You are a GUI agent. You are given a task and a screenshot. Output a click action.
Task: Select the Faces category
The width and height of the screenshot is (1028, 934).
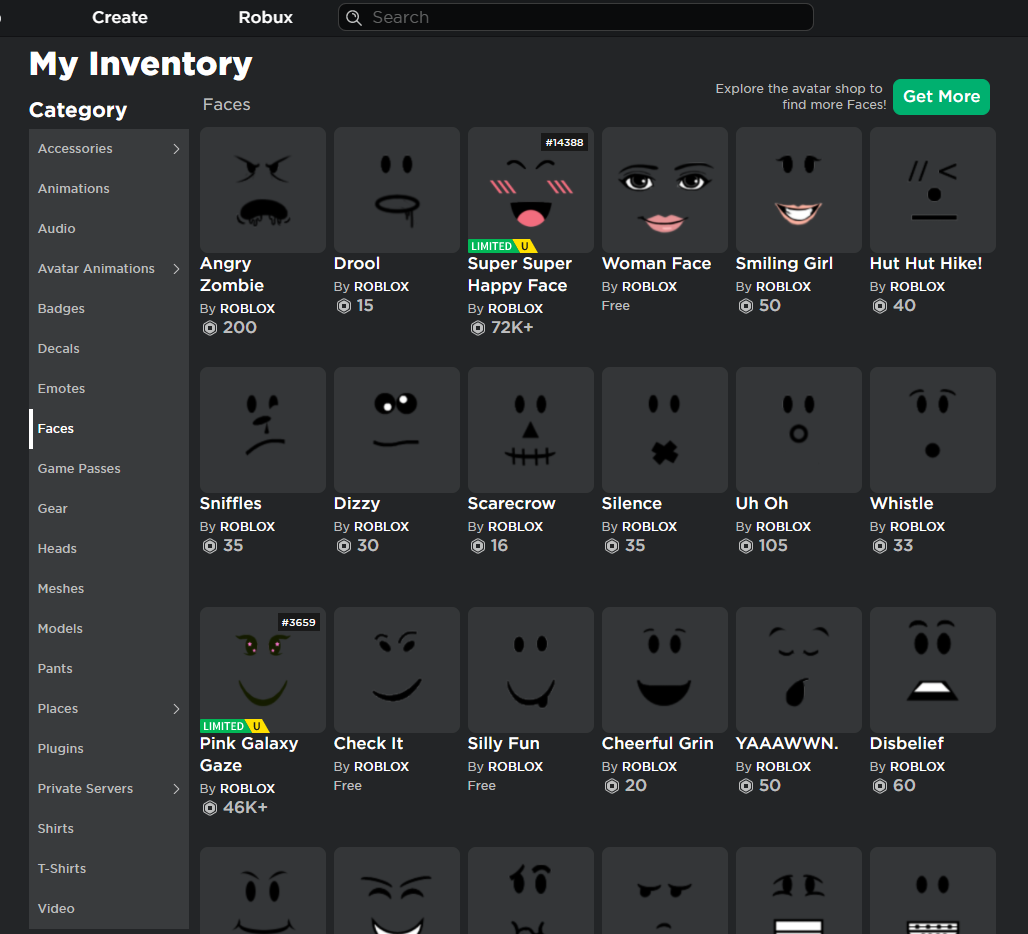pos(109,429)
